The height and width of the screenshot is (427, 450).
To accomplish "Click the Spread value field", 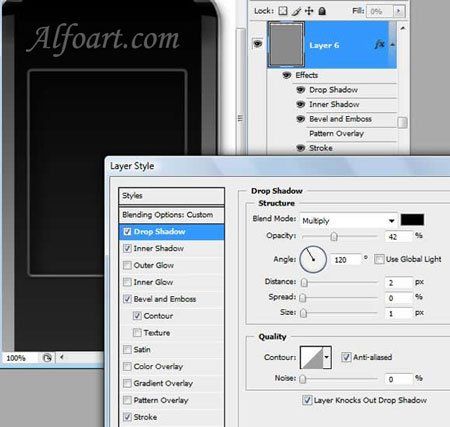I will click(x=399, y=298).
